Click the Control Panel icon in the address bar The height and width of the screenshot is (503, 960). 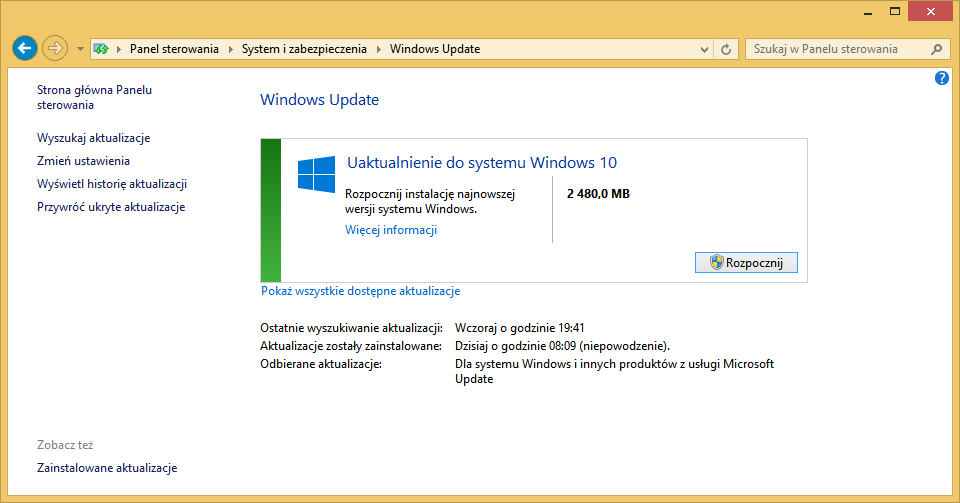pos(102,48)
